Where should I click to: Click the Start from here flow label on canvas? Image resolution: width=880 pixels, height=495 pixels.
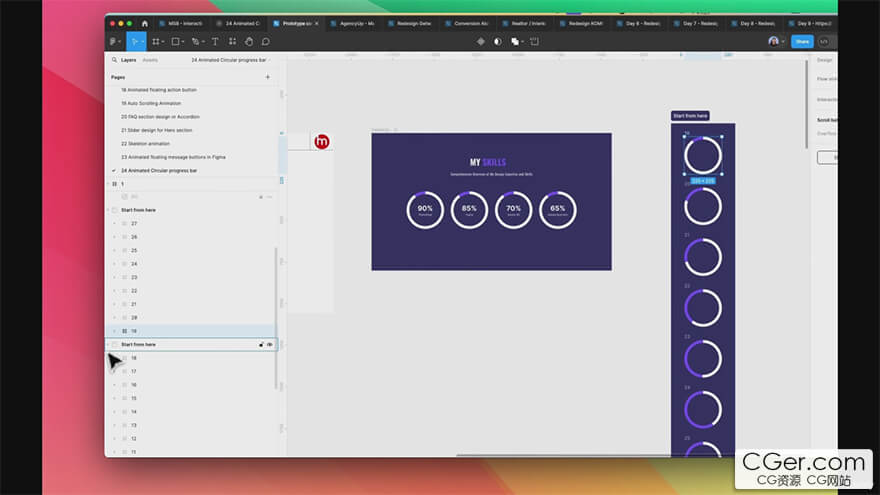coord(690,116)
